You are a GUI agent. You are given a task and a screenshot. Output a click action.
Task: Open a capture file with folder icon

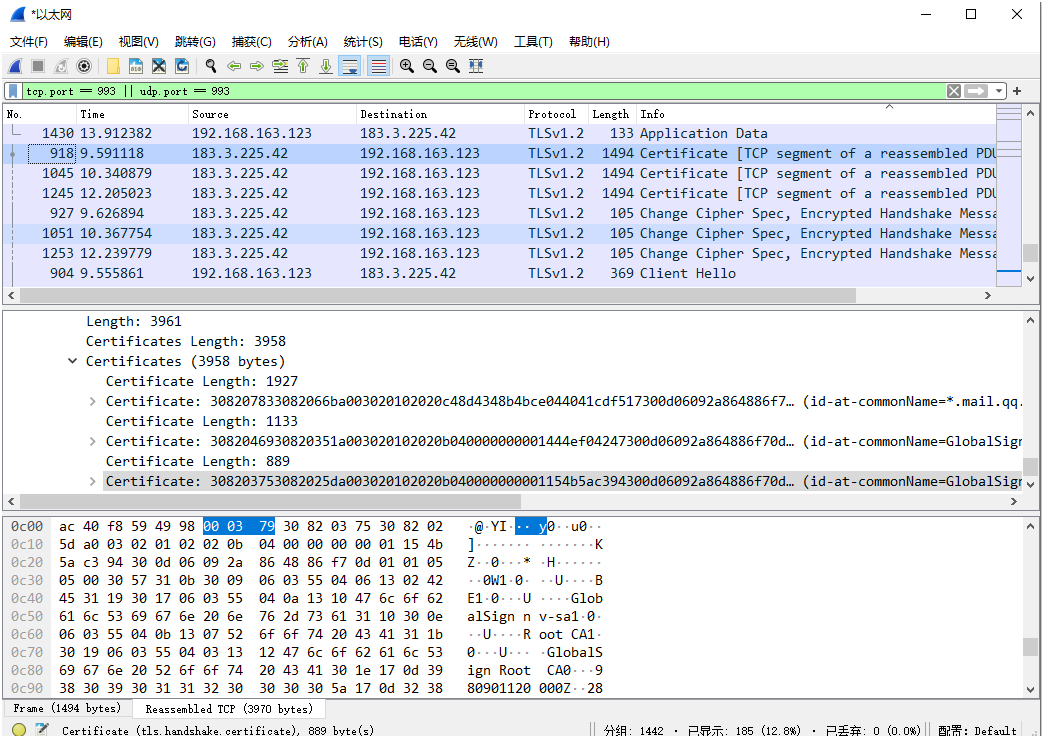[x=113, y=66]
